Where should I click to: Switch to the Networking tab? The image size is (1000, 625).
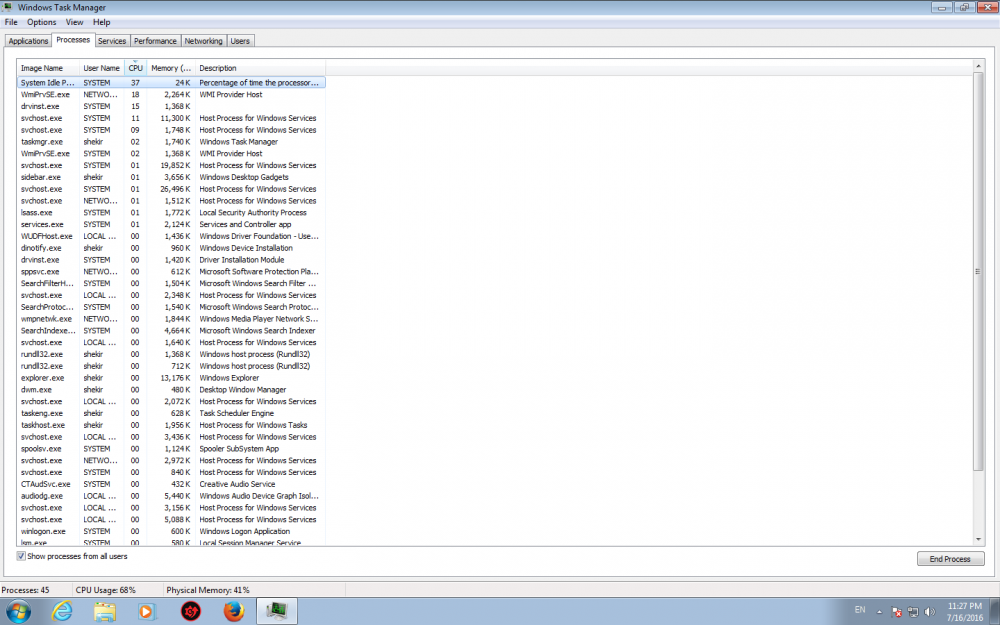point(203,41)
